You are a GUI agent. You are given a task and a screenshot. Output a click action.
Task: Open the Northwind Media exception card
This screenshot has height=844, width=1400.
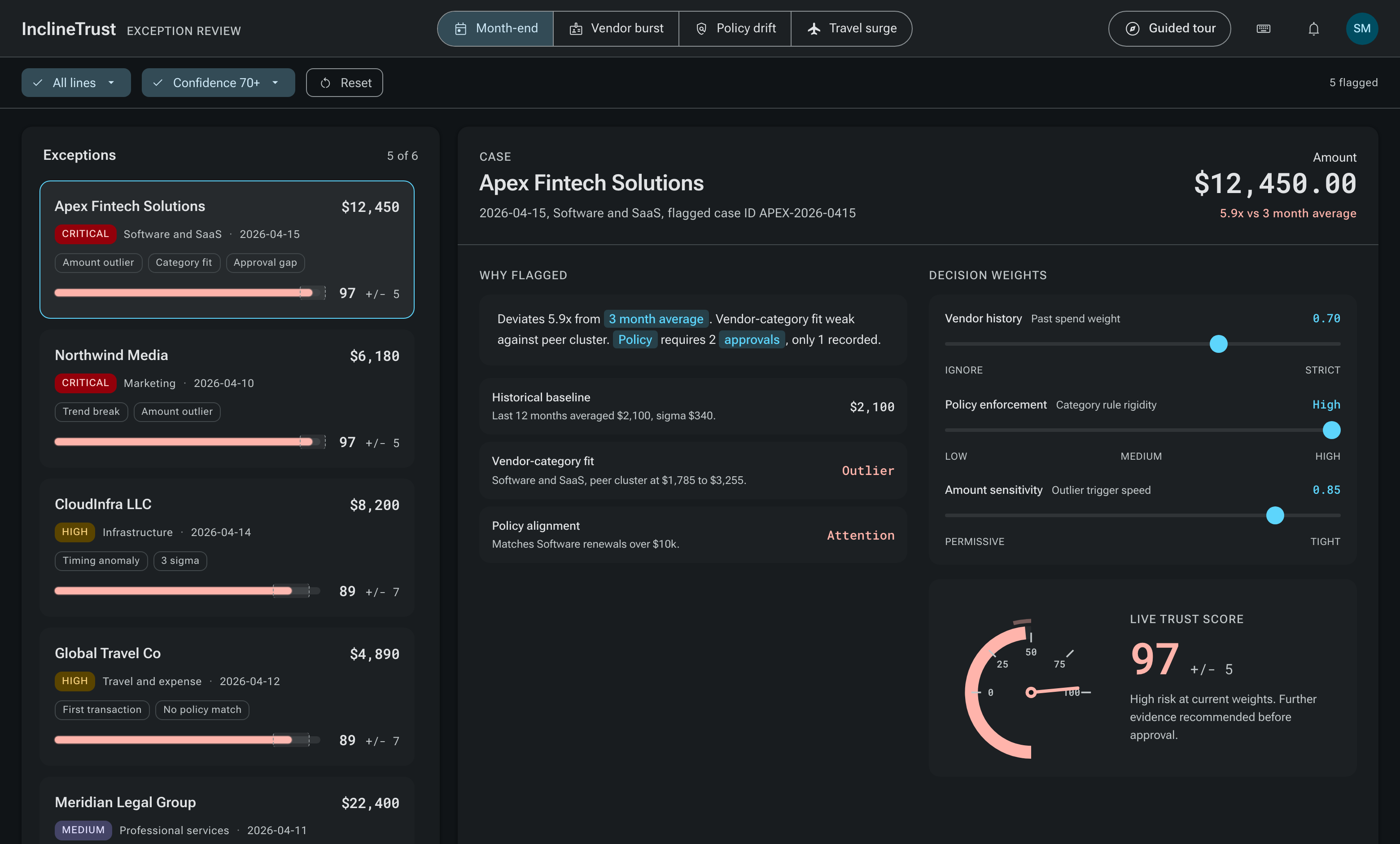(x=227, y=399)
